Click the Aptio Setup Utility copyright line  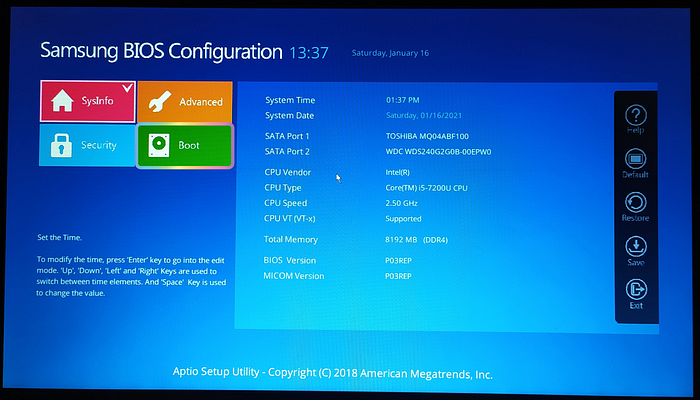[333, 373]
